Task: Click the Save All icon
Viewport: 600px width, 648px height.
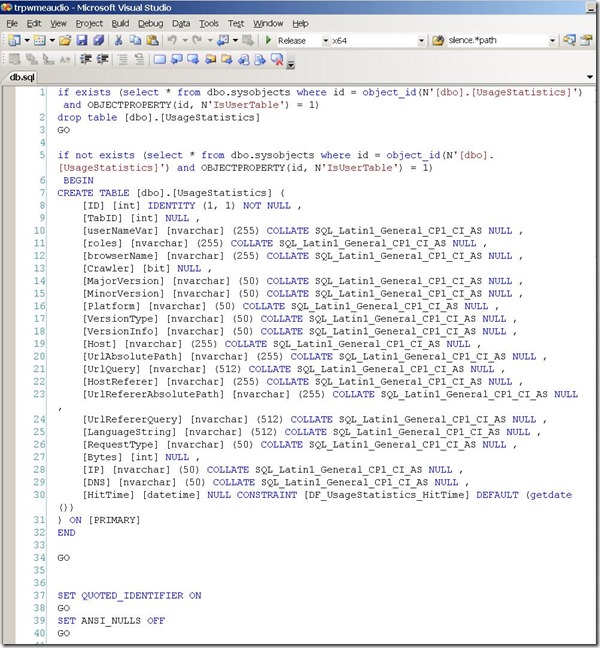Action: (x=98, y=40)
